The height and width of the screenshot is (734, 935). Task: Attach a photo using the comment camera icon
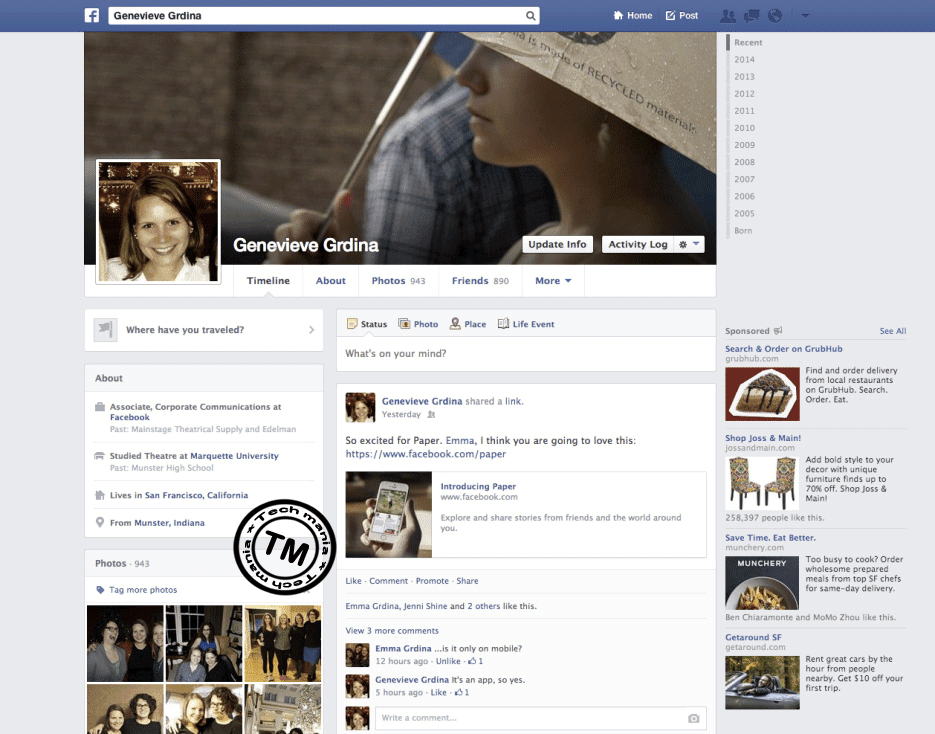point(693,717)
